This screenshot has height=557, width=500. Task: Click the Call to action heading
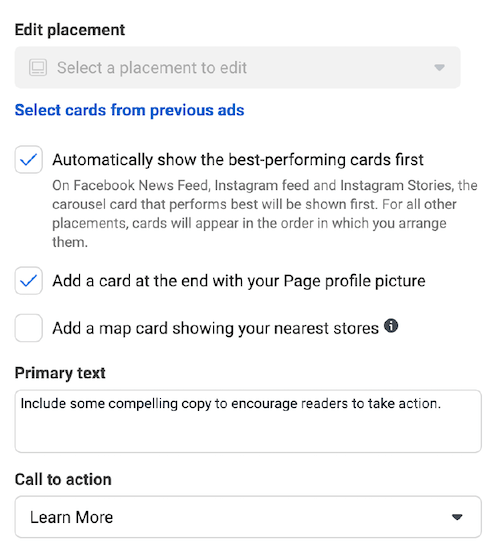(63, 480)
